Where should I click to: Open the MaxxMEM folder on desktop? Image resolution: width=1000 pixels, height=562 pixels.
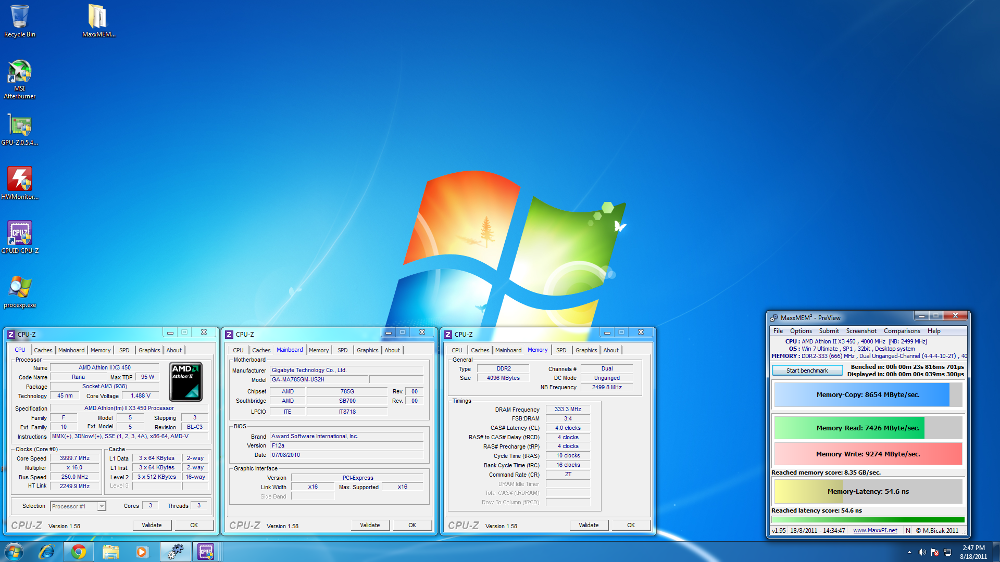98,20
